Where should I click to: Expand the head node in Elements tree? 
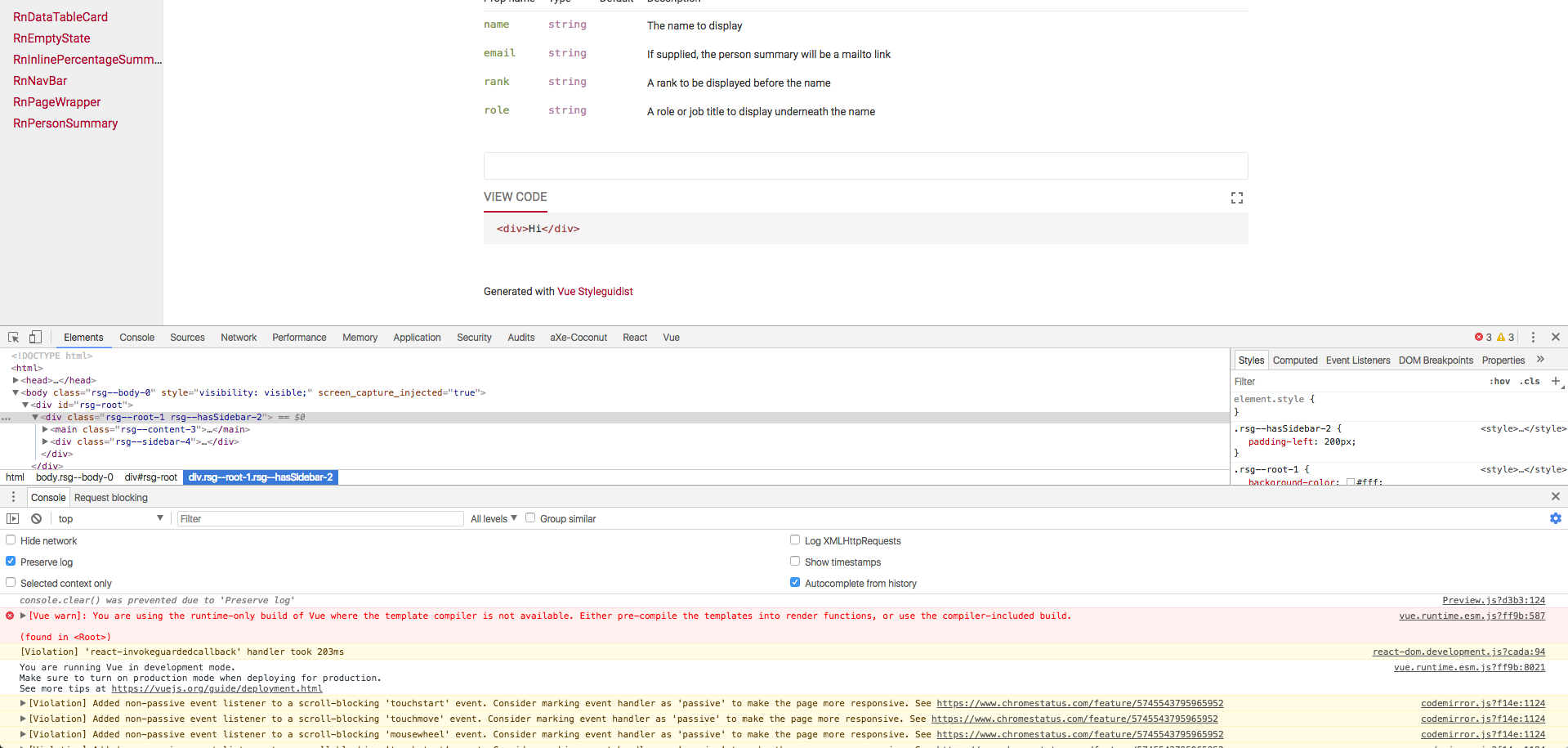[x=15, y=380]
